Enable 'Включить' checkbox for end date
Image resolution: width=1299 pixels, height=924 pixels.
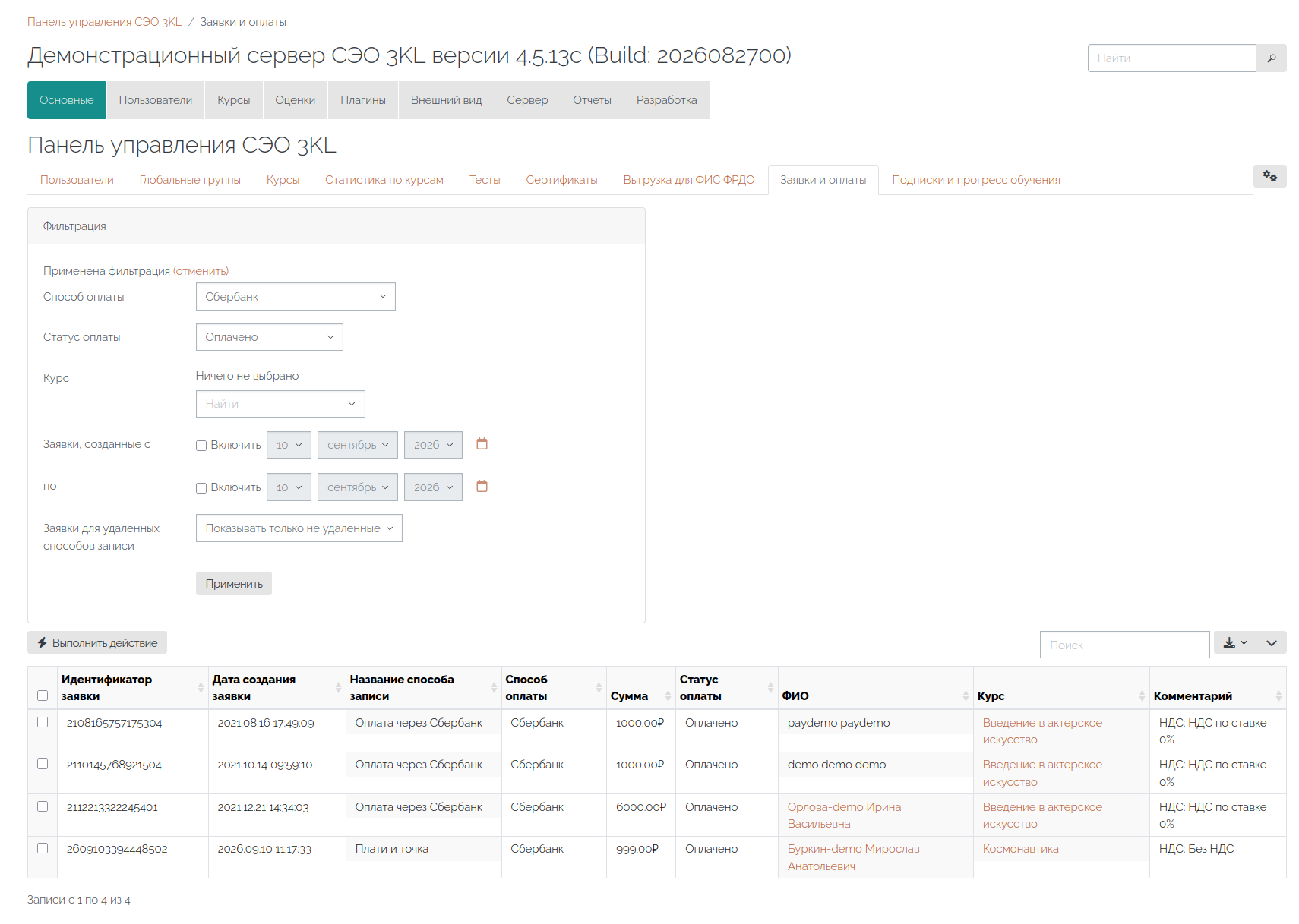(201, 488)
